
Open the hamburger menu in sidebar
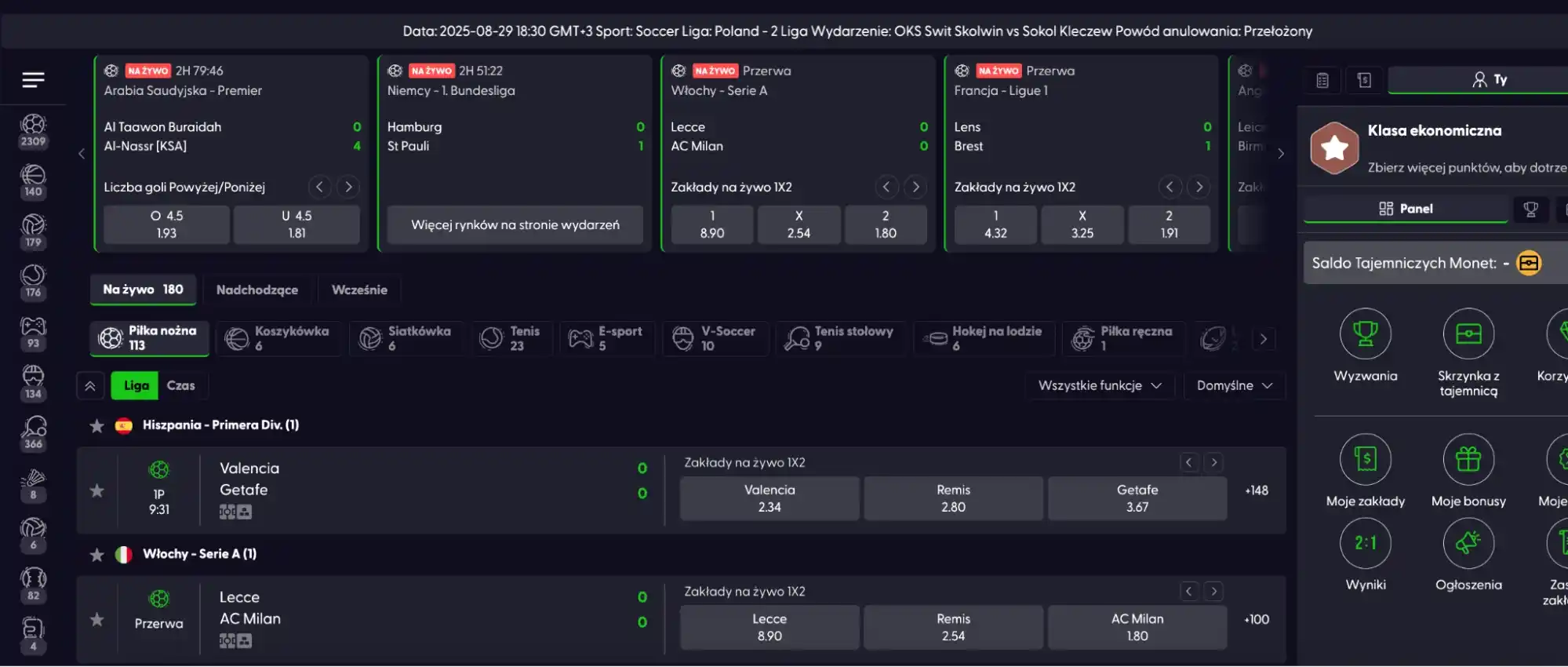(33, 79)
